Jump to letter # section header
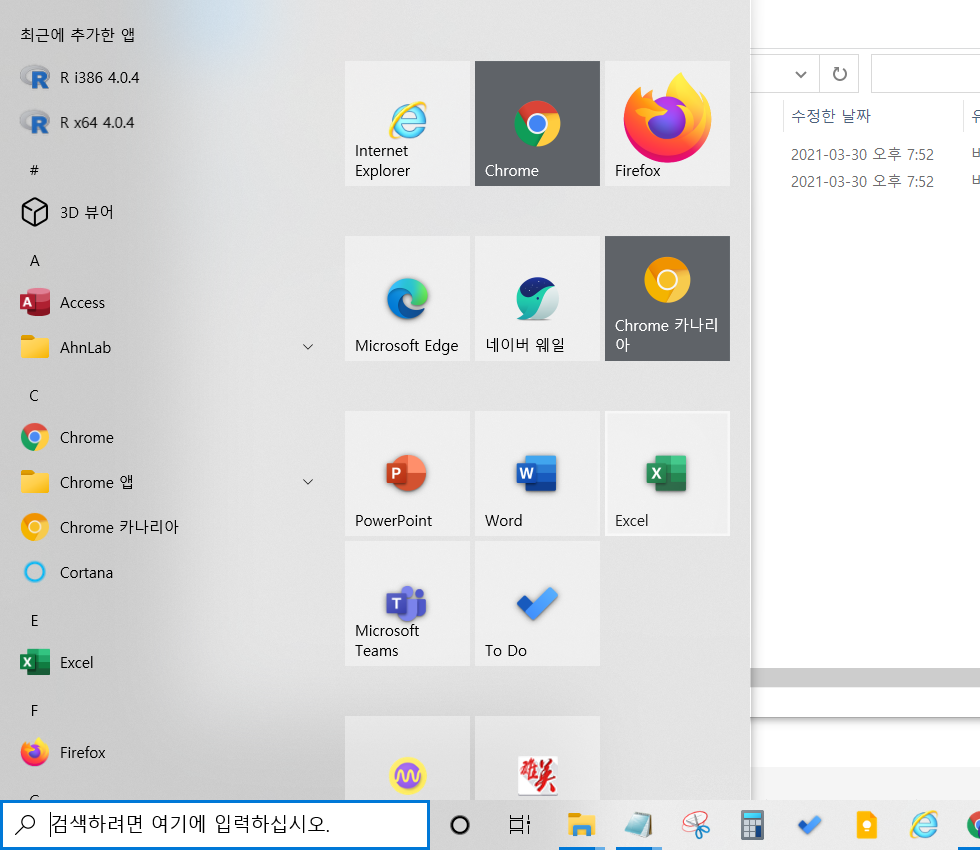The height and width of the screenshot is (850, 980). [x=34, y=170]
